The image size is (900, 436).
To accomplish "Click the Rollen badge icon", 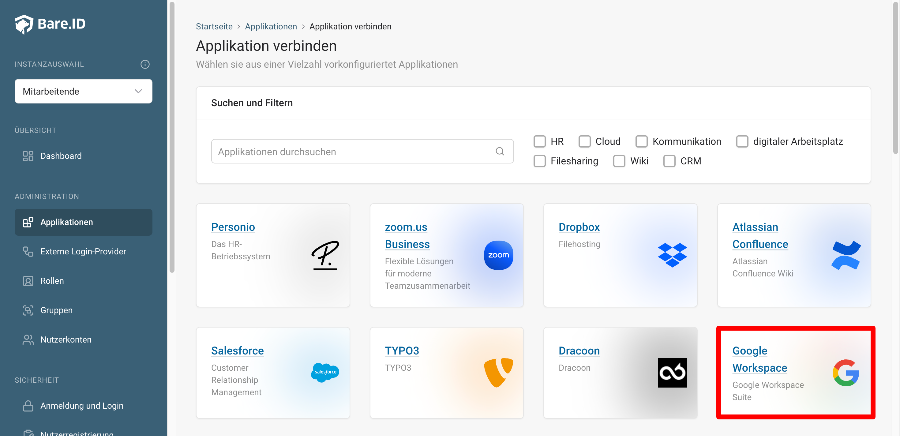I will (x=28, y=281).
